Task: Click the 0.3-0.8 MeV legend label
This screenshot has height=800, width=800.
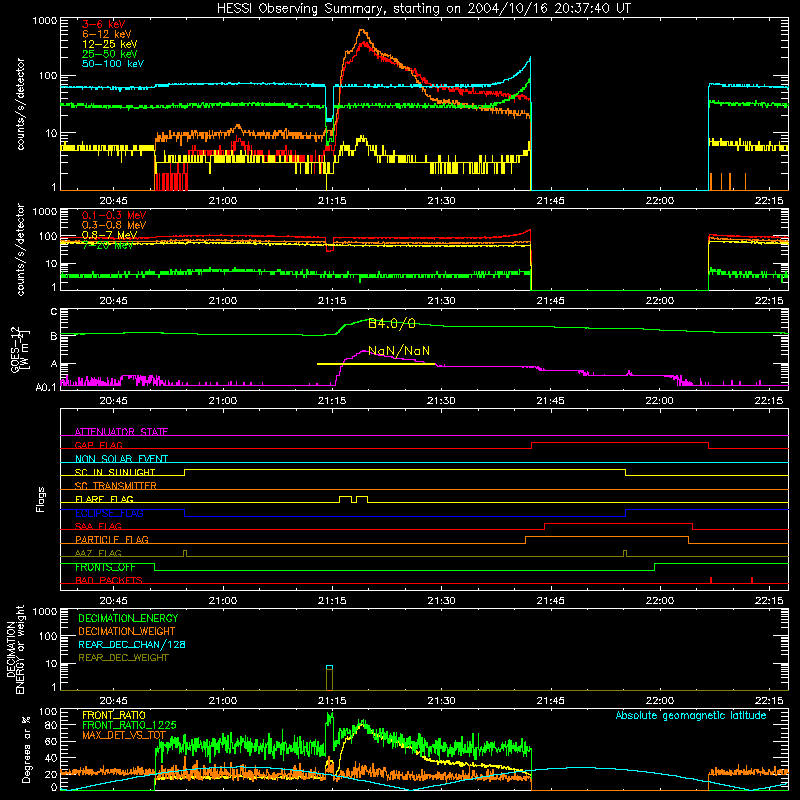Action: click(114, 225)
